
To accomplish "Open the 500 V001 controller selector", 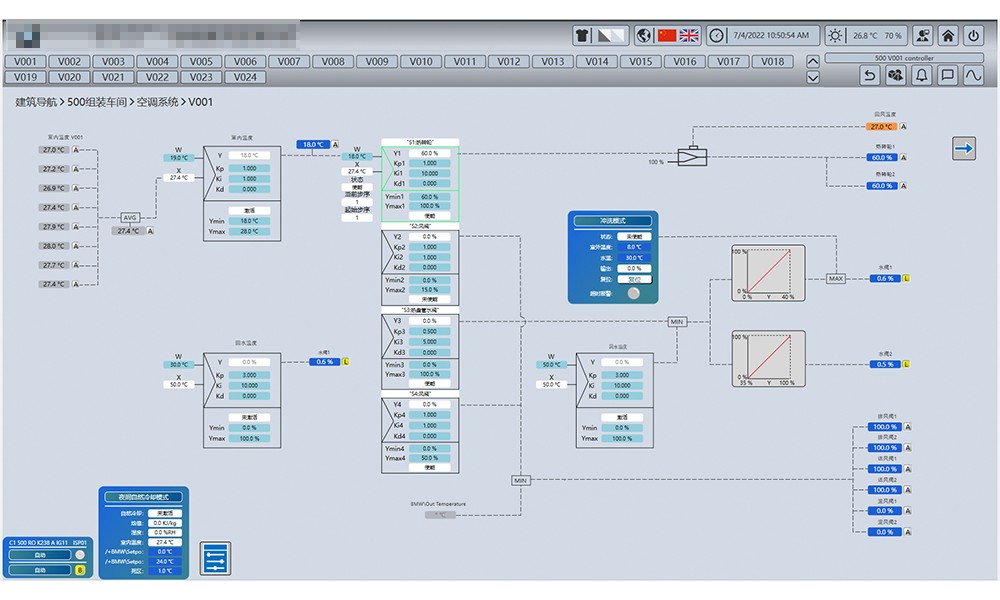I will coord(903,58).
